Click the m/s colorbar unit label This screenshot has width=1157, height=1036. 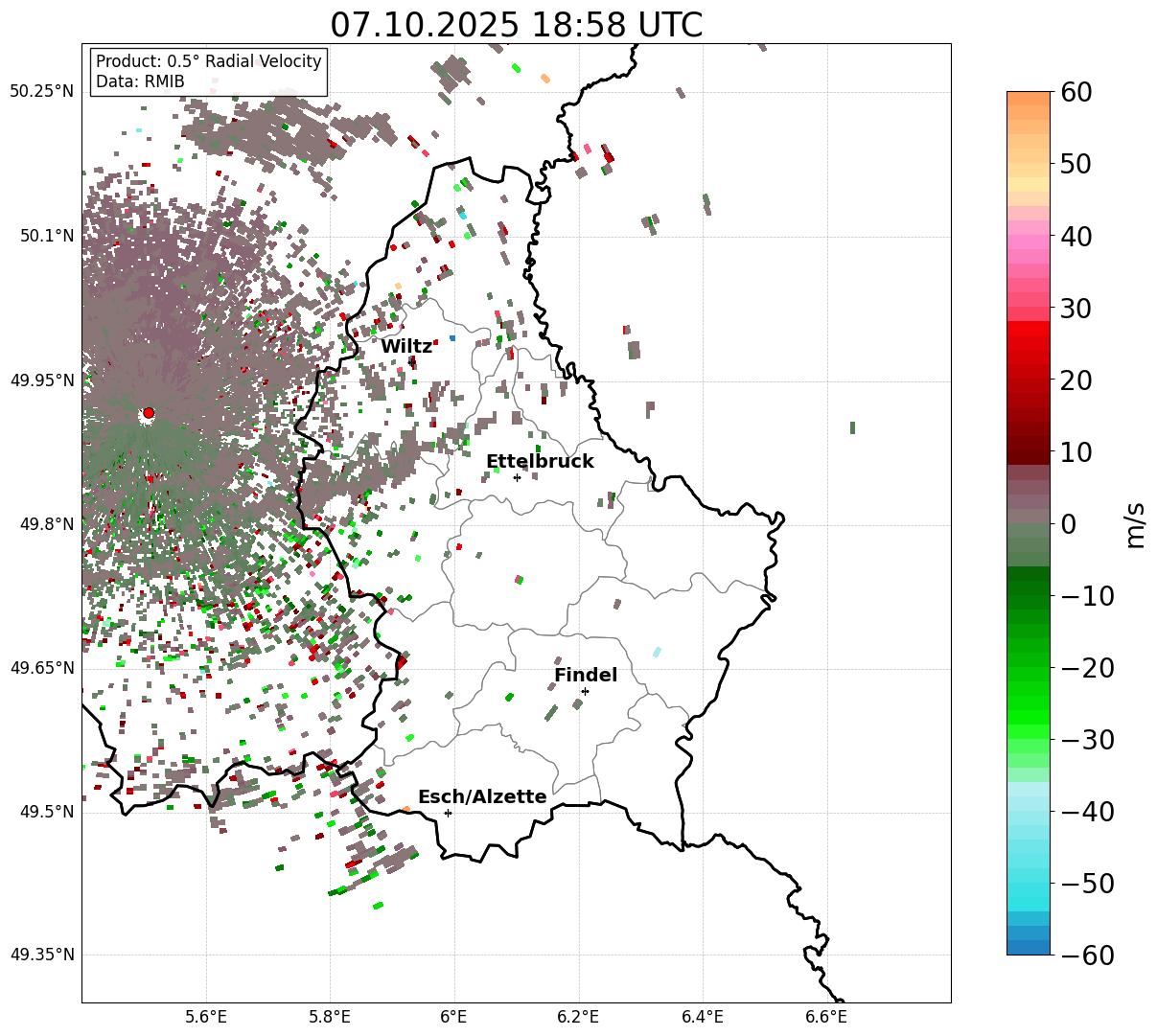pos(1136,524)
